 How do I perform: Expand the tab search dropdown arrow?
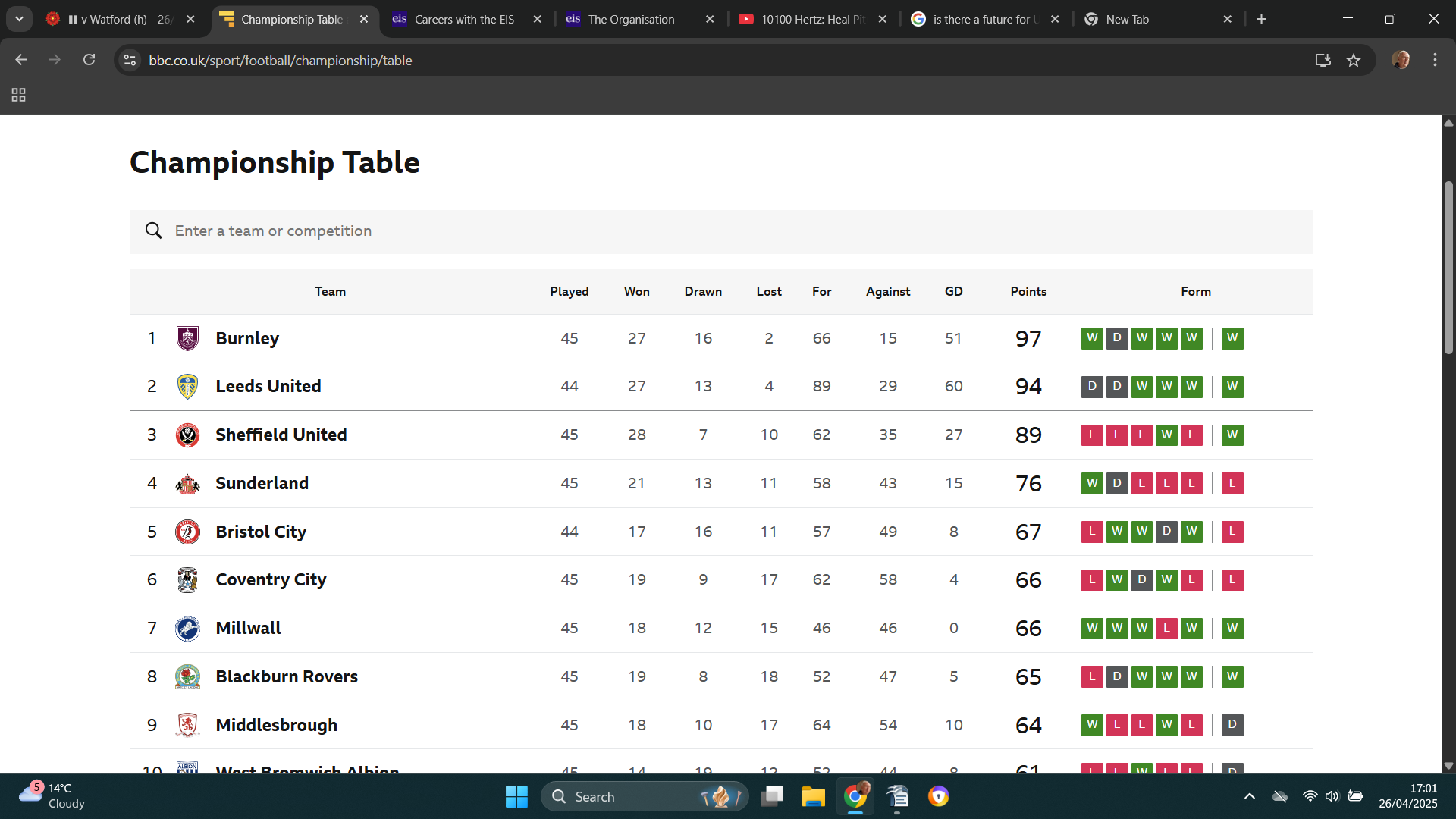click(19, 19)
